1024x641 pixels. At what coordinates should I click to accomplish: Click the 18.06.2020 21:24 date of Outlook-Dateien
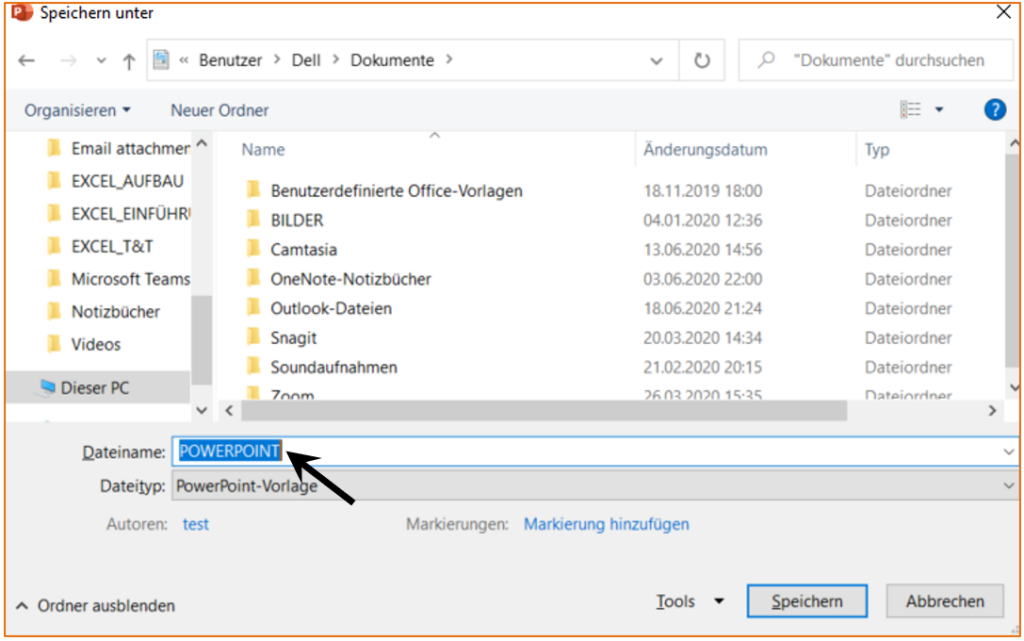(703, 308)
